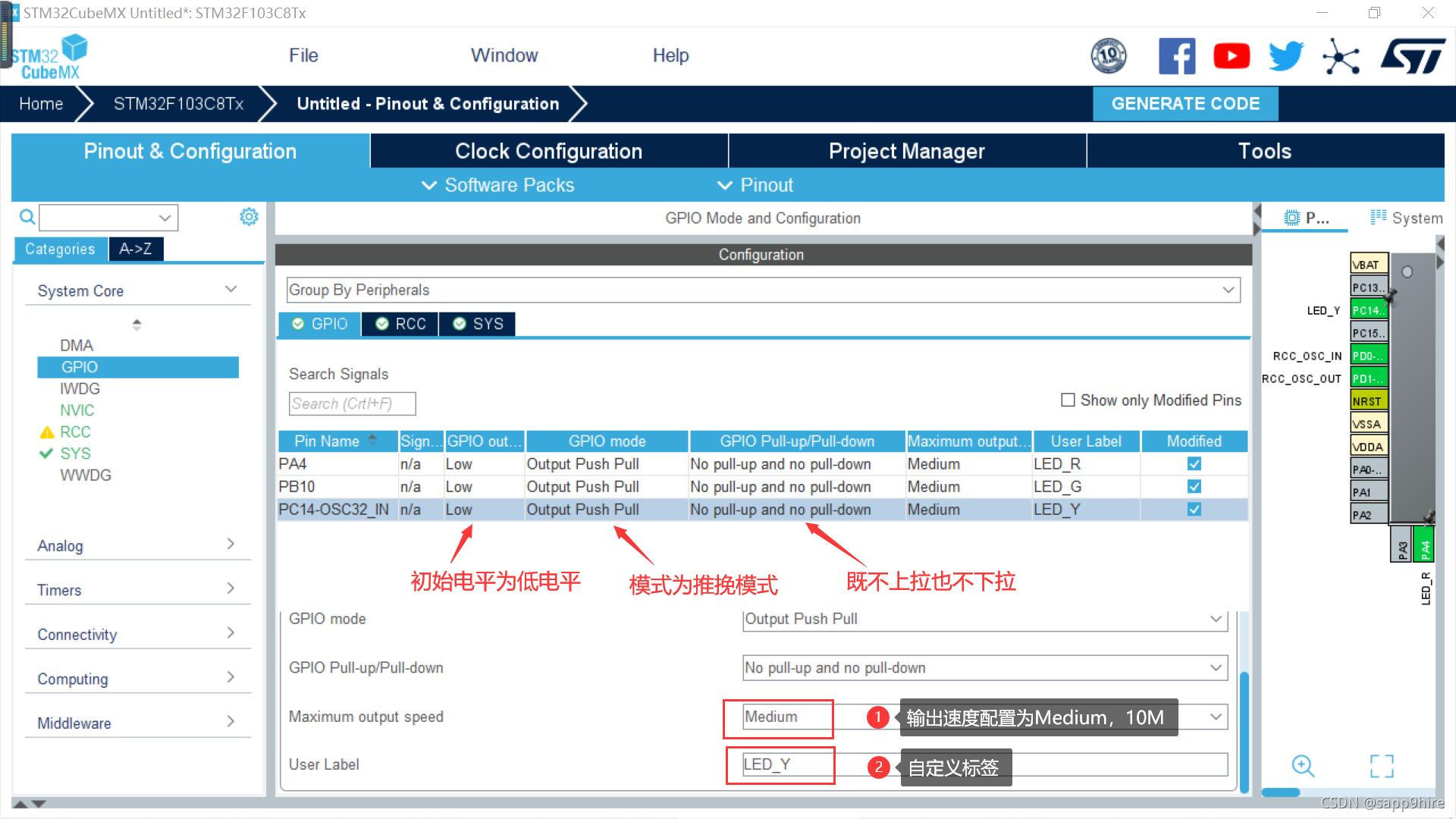Open the Group By Peripherals dropdown

[764, 290]
